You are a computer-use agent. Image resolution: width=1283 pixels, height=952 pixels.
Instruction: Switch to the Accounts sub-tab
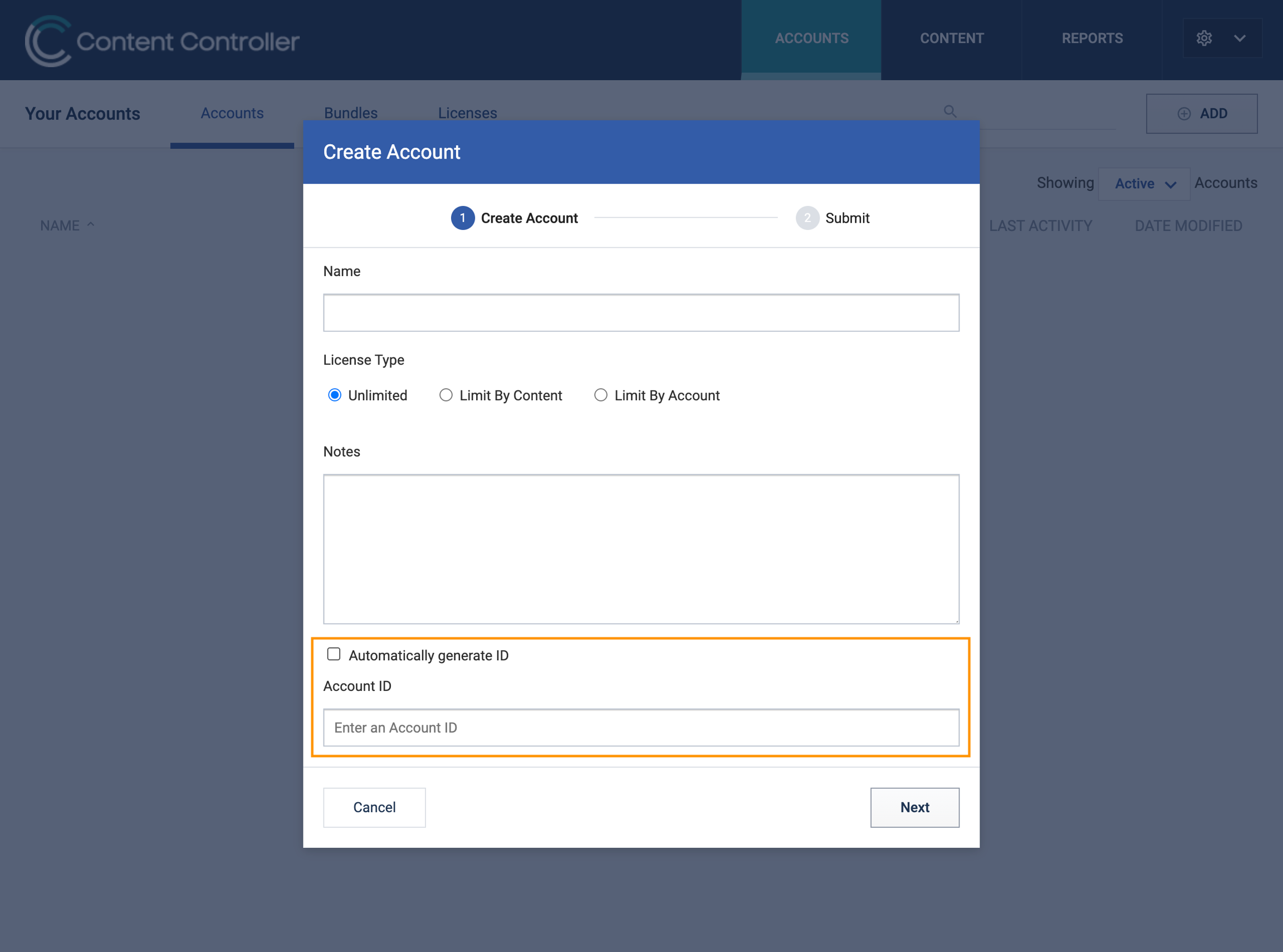click(232, 114)
